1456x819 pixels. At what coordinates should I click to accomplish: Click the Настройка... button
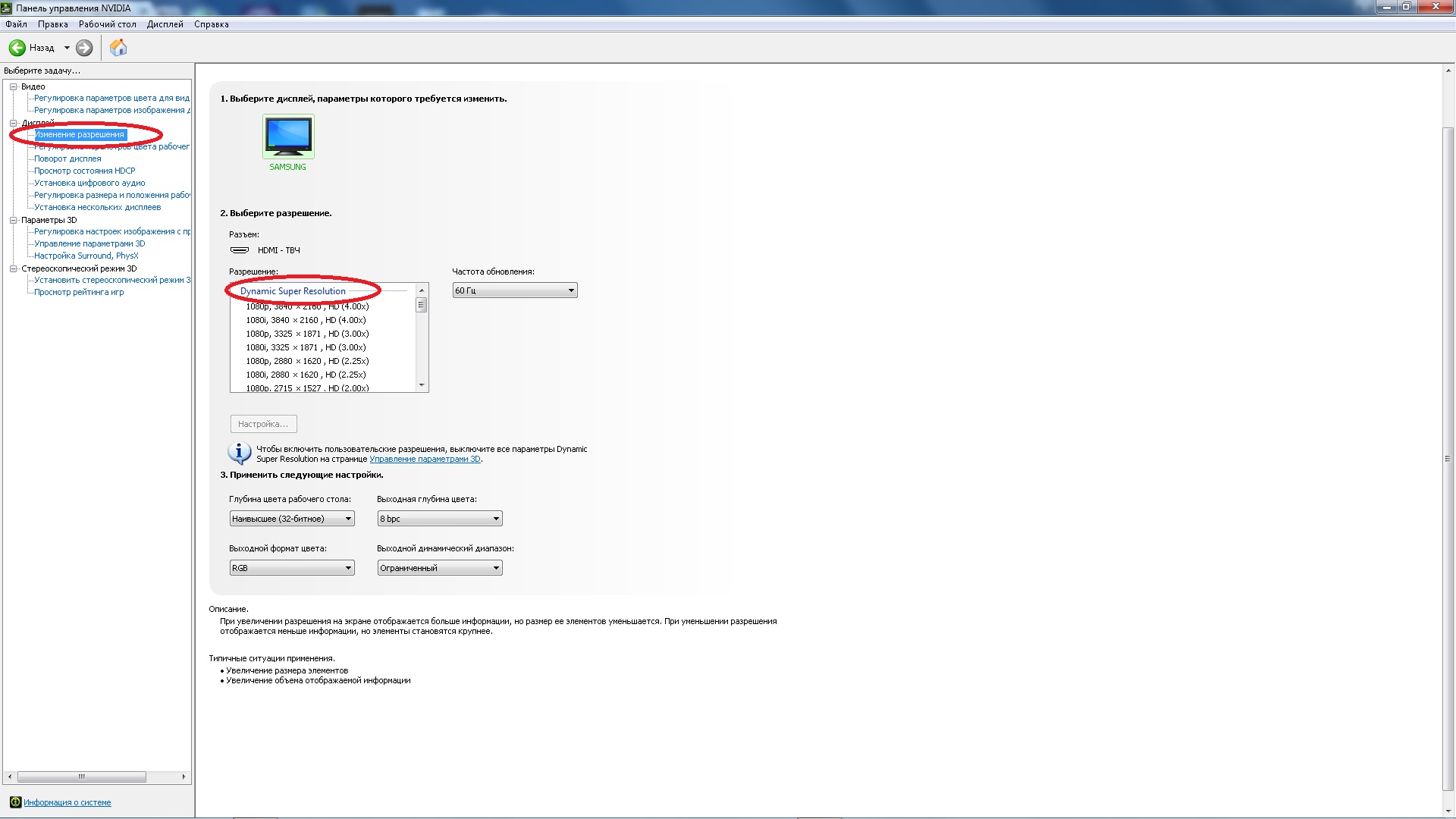263,424
